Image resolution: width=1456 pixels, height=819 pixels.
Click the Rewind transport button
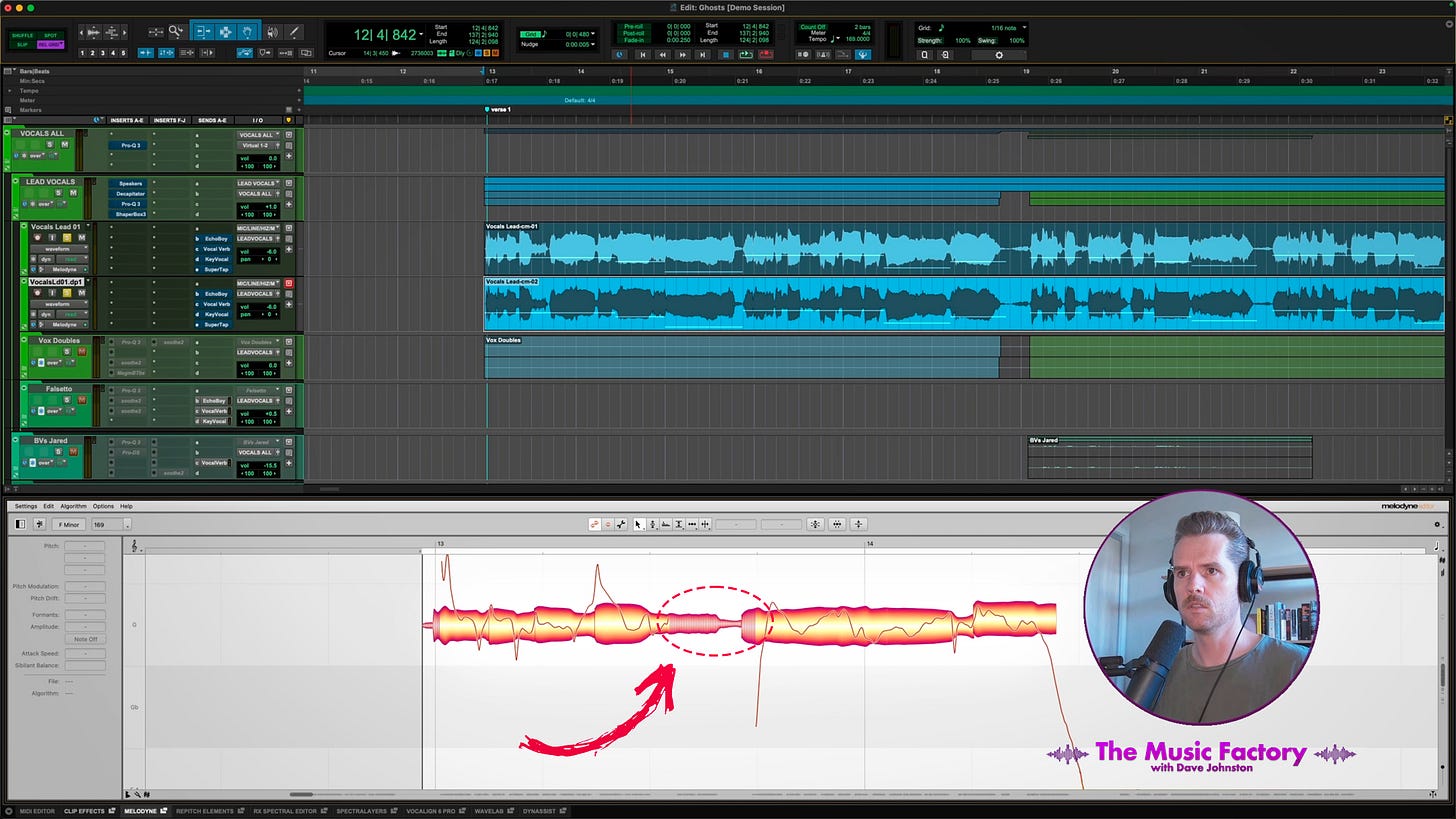[662, 55]
